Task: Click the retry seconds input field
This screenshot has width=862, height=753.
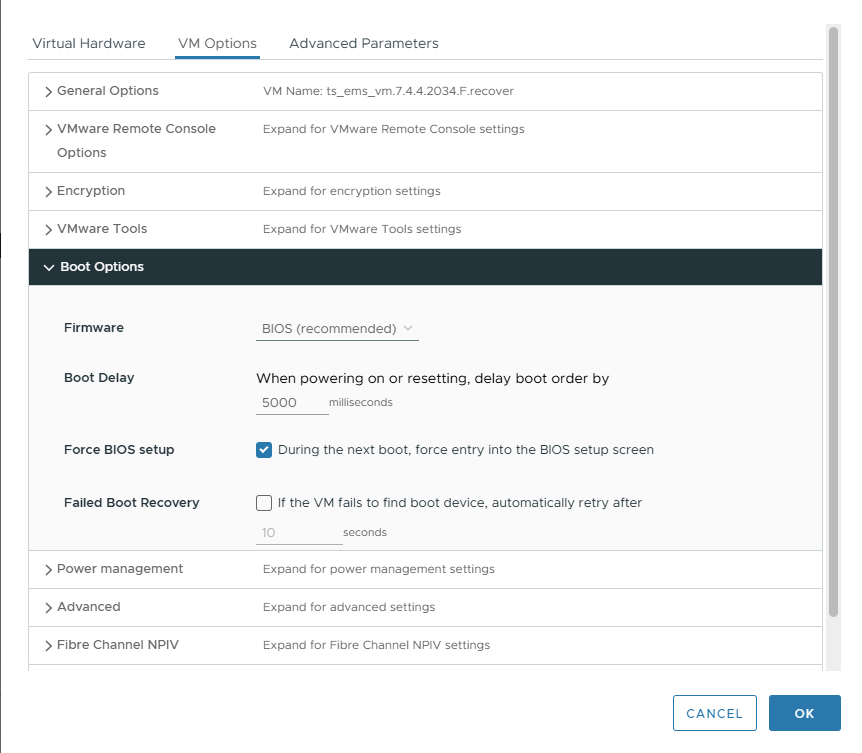Action: 298,533
